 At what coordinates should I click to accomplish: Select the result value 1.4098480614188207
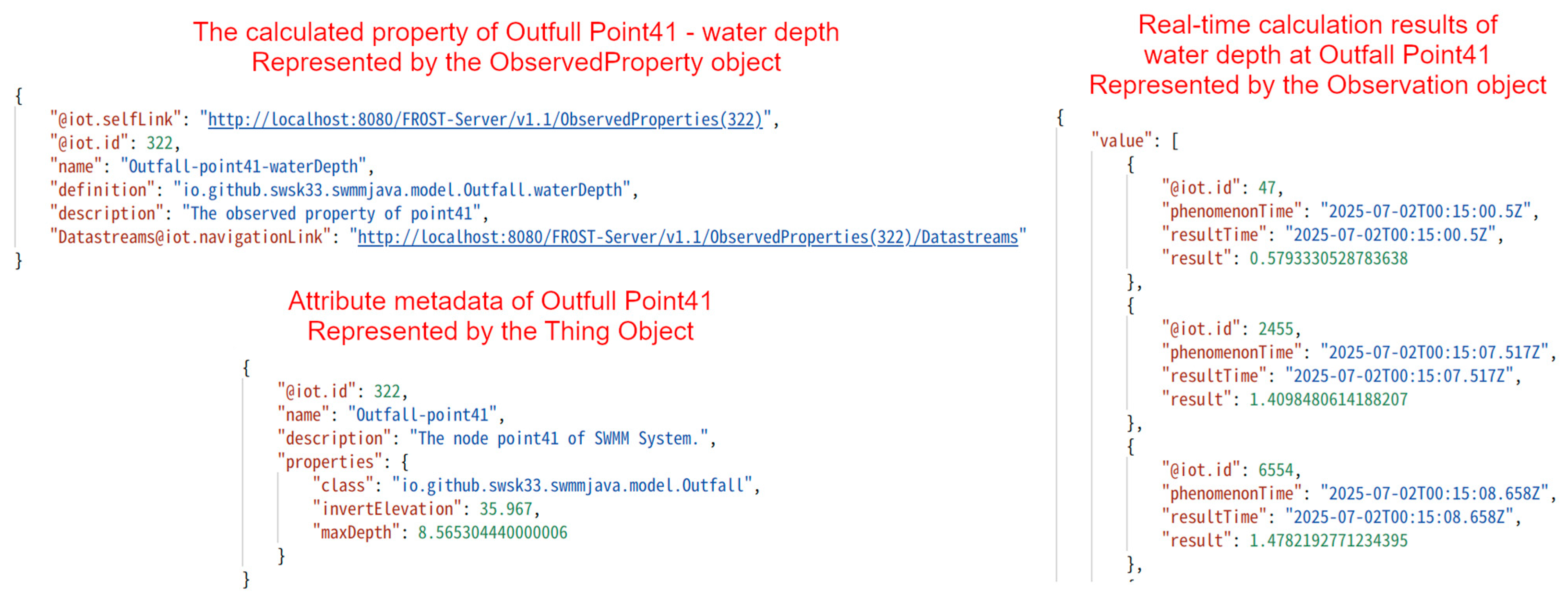(x=1328, y=400)
